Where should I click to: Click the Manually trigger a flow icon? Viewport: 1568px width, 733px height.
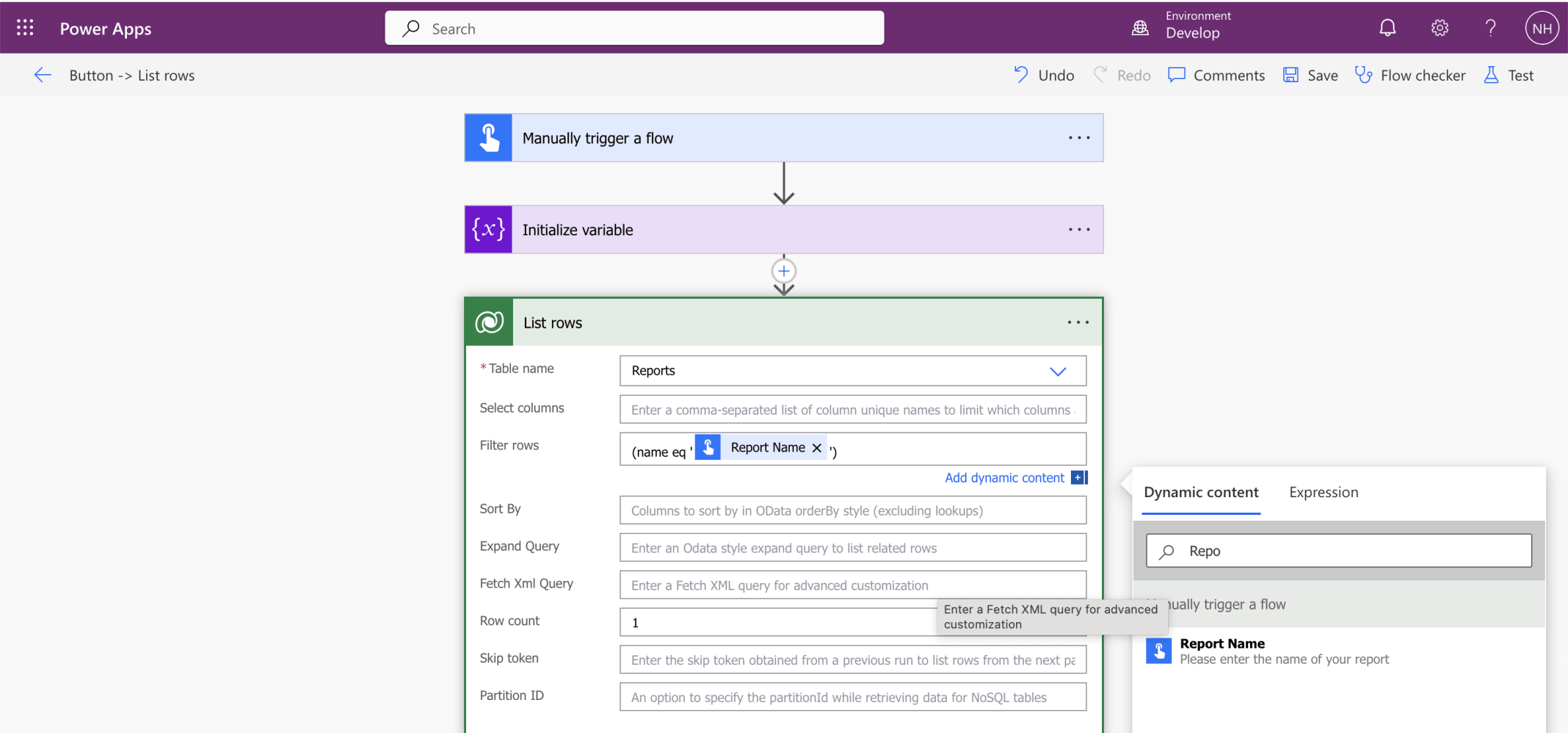(x=489, y=138)
